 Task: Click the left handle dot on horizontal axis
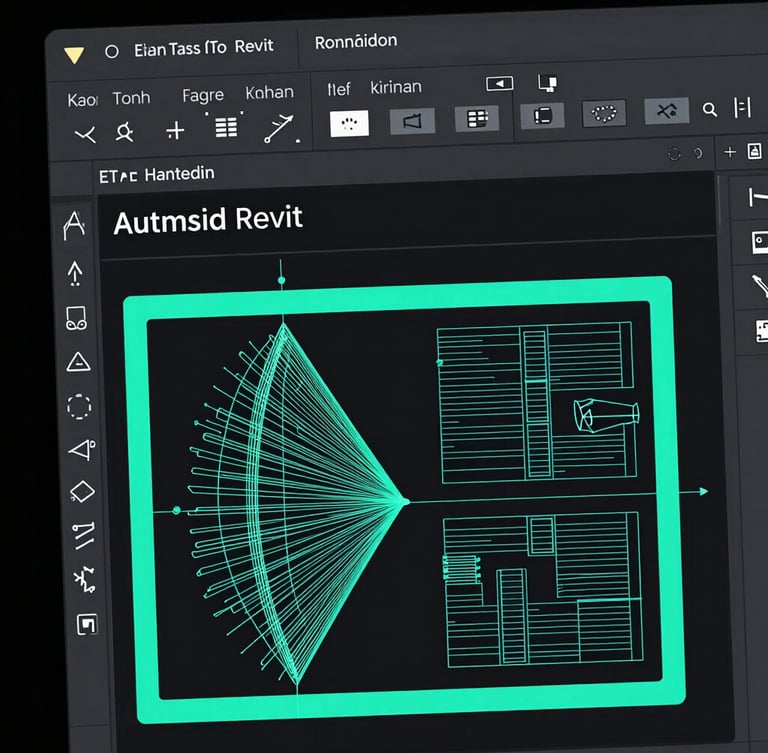pos(177,510)
